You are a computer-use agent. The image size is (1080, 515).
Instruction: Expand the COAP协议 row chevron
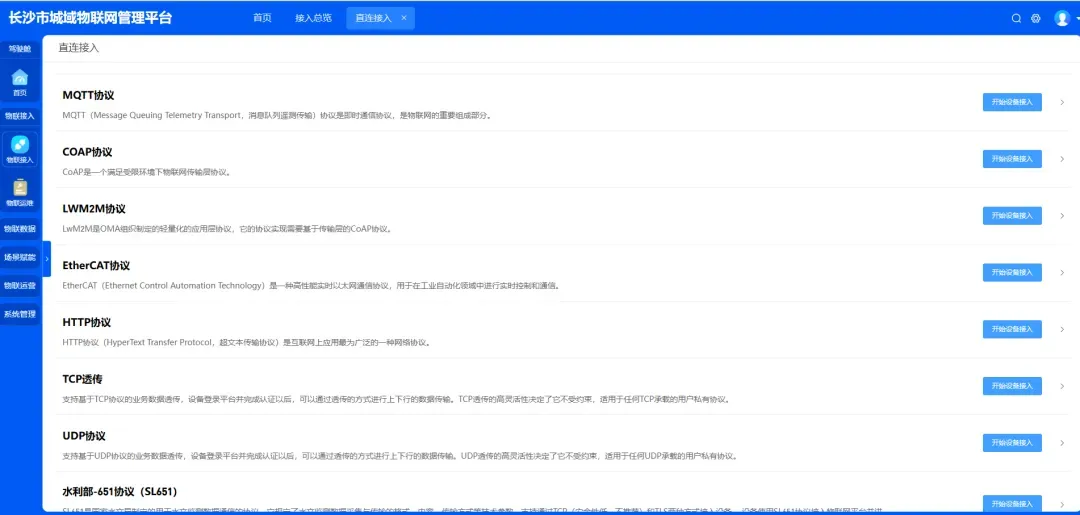1062,159
